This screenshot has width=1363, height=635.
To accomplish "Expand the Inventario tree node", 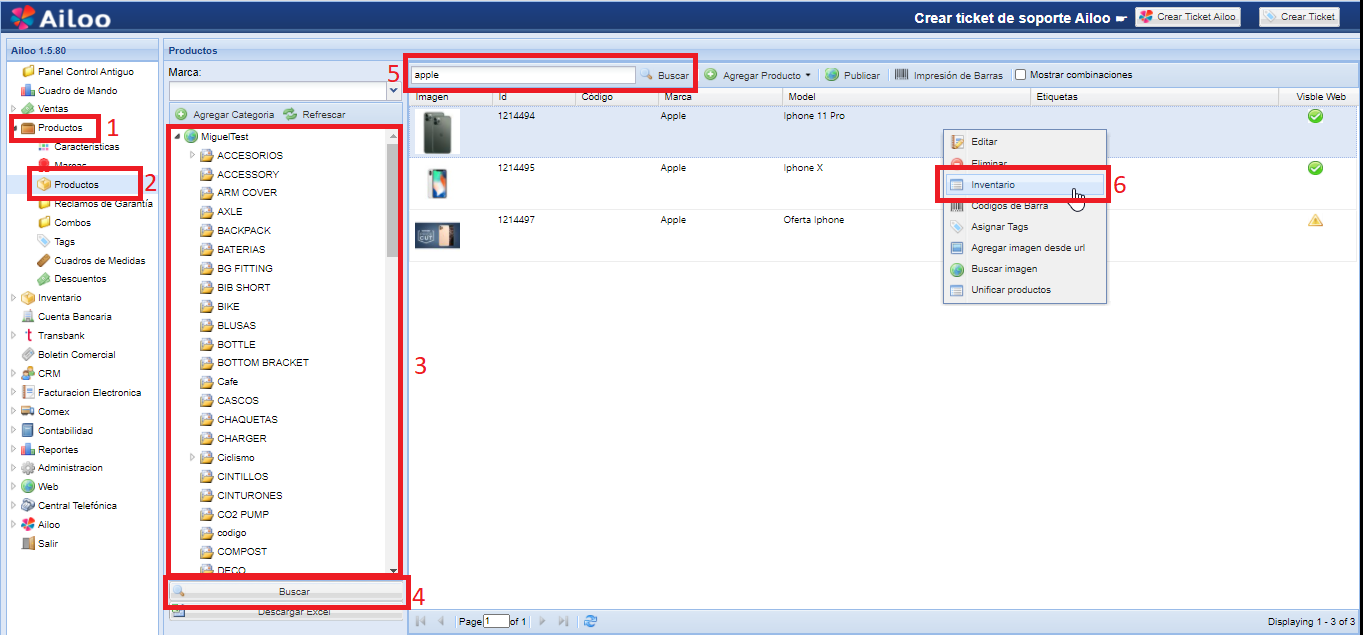I will [13, 298].
